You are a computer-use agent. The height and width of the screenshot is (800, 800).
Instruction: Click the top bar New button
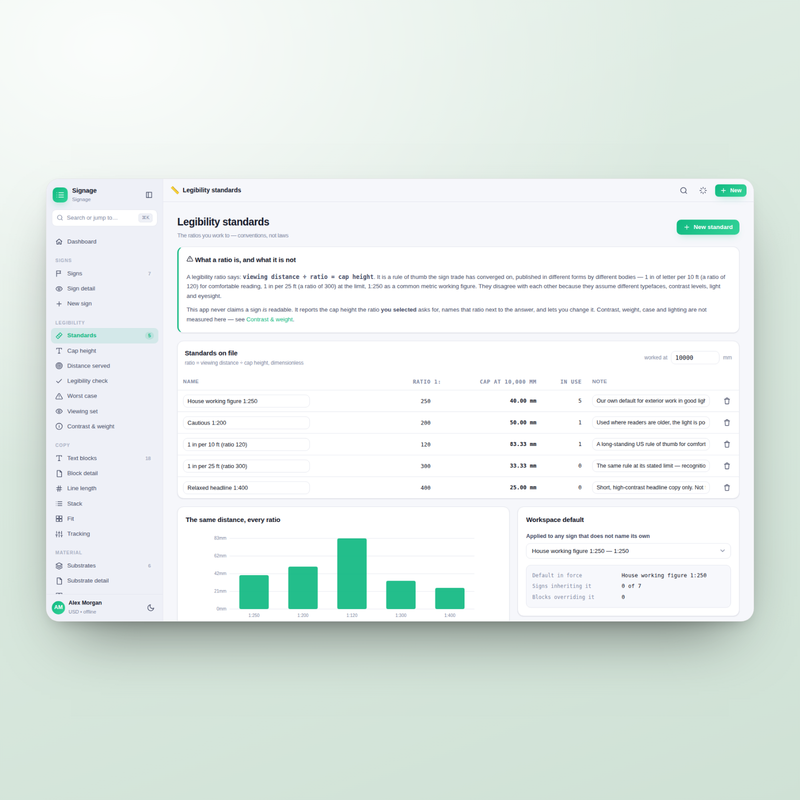(731, 190)
